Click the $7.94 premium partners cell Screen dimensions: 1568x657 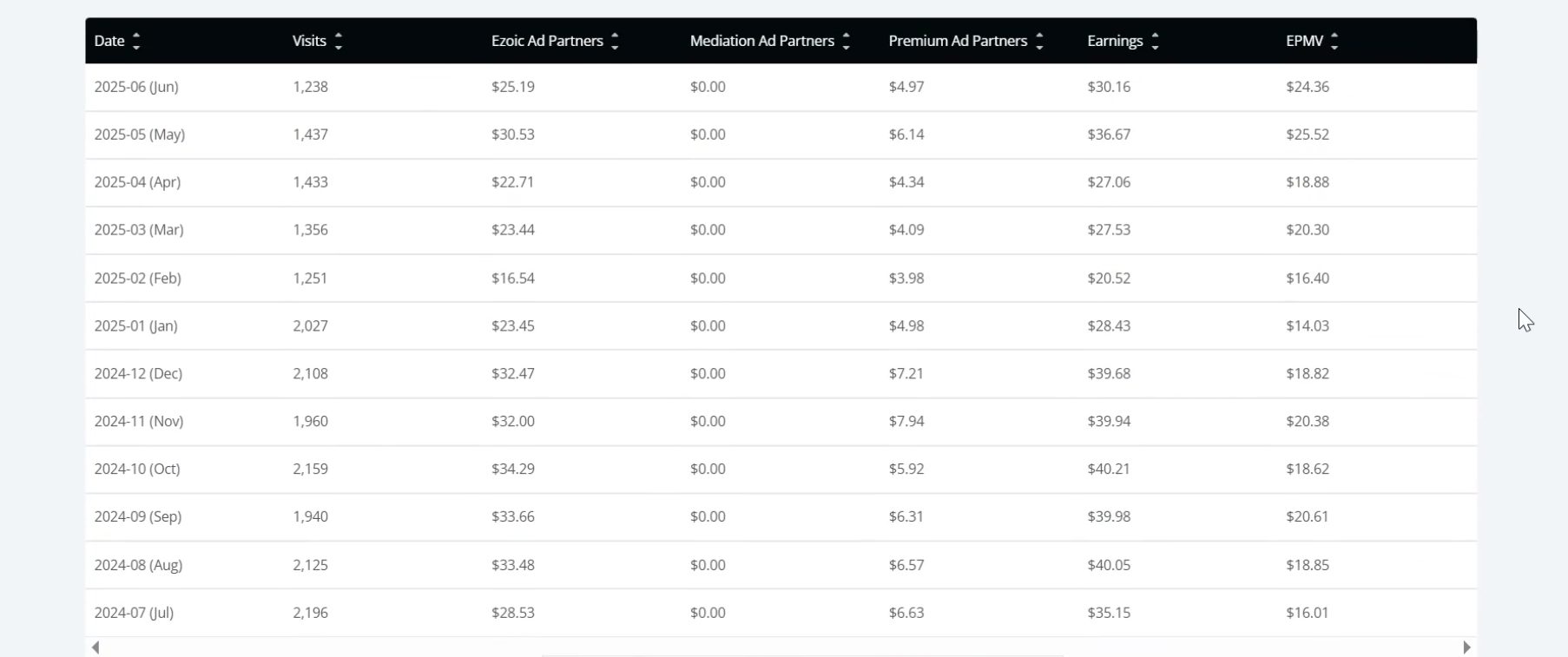coord(906,421)
